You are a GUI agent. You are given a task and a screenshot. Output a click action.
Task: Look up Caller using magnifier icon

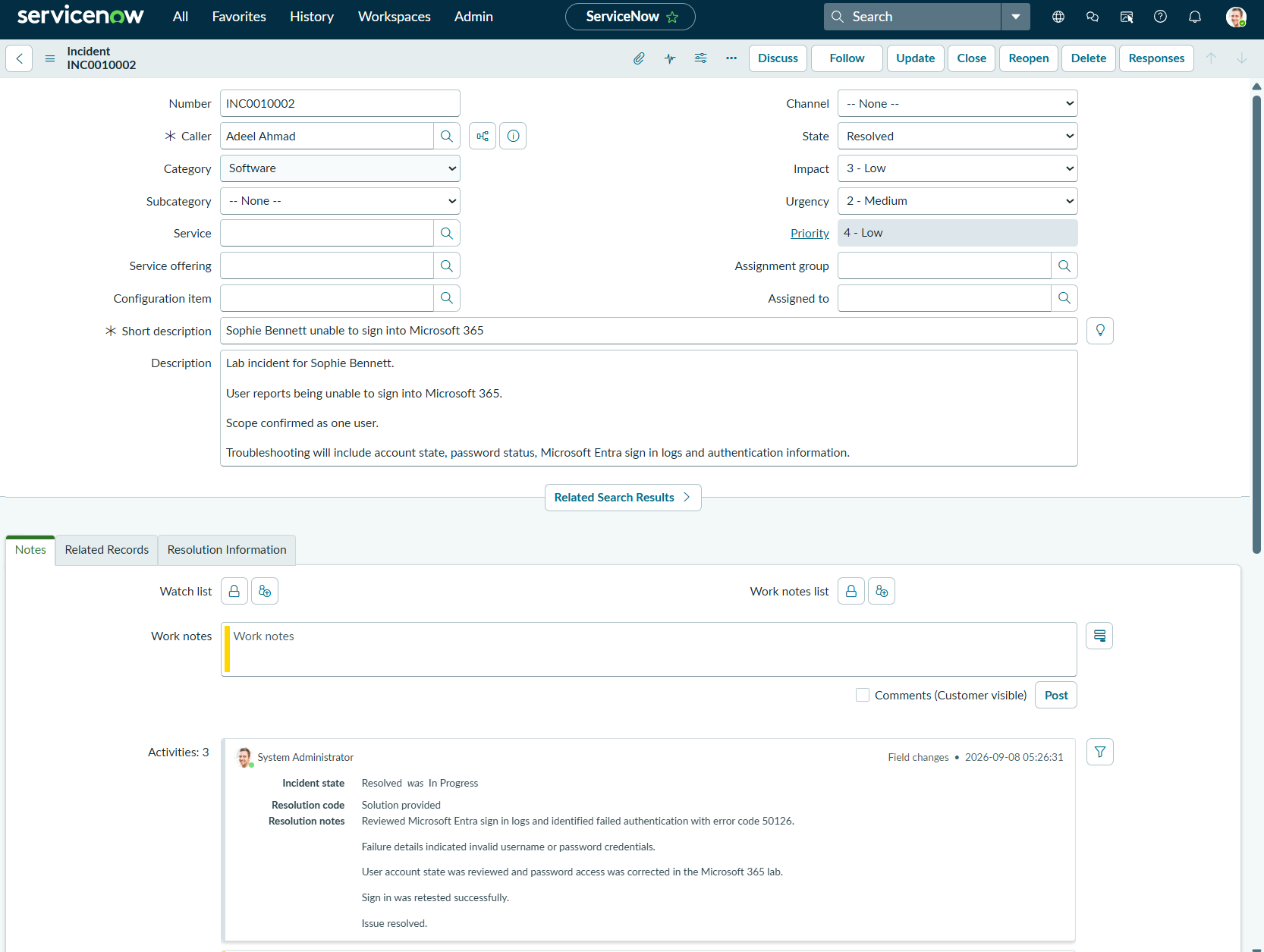(x=447, y=136)
